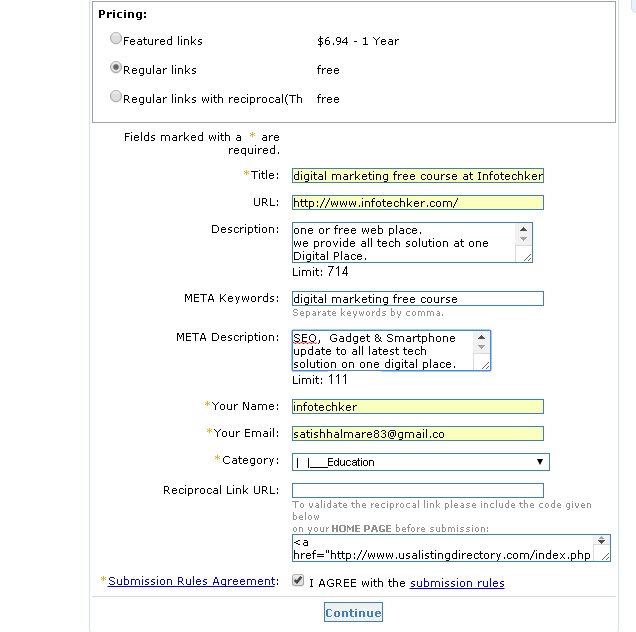The width and height of the screenshot is (636, 632).
Task: Click the META Description scroll up arrow
Action: point(481,337)
